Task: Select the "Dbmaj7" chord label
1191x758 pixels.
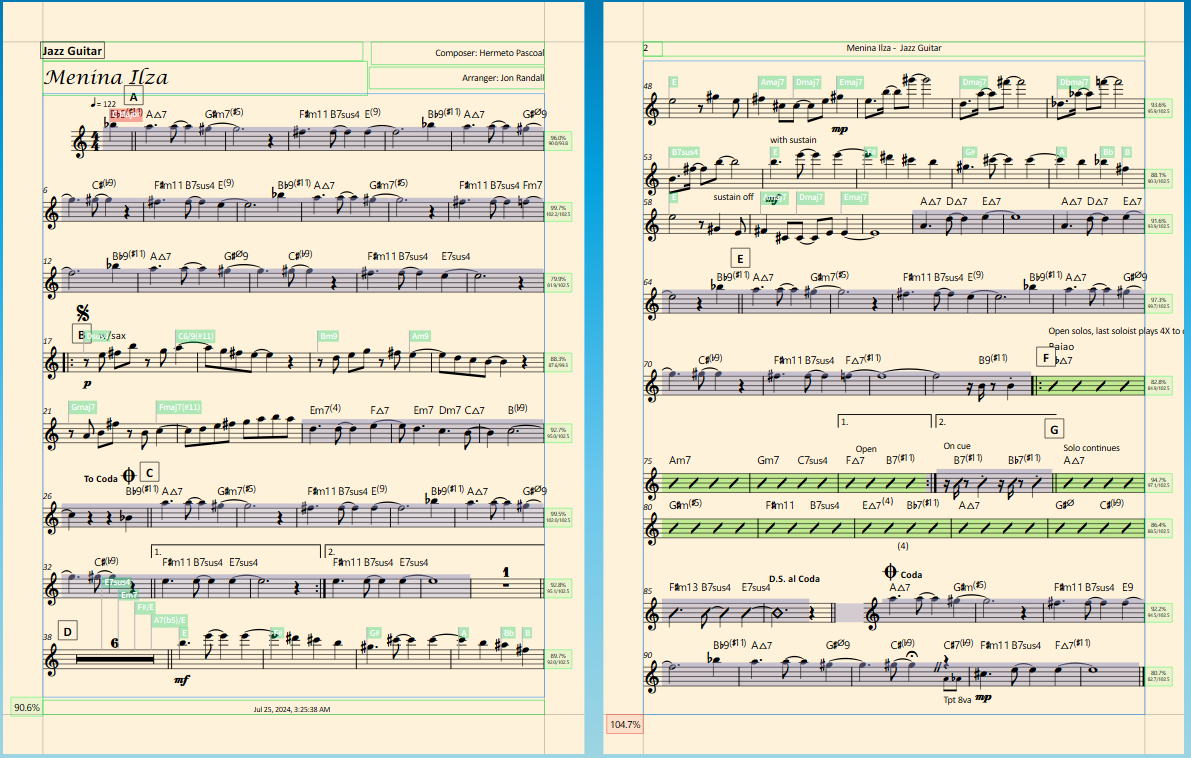Action: [x=1074, y=82]
